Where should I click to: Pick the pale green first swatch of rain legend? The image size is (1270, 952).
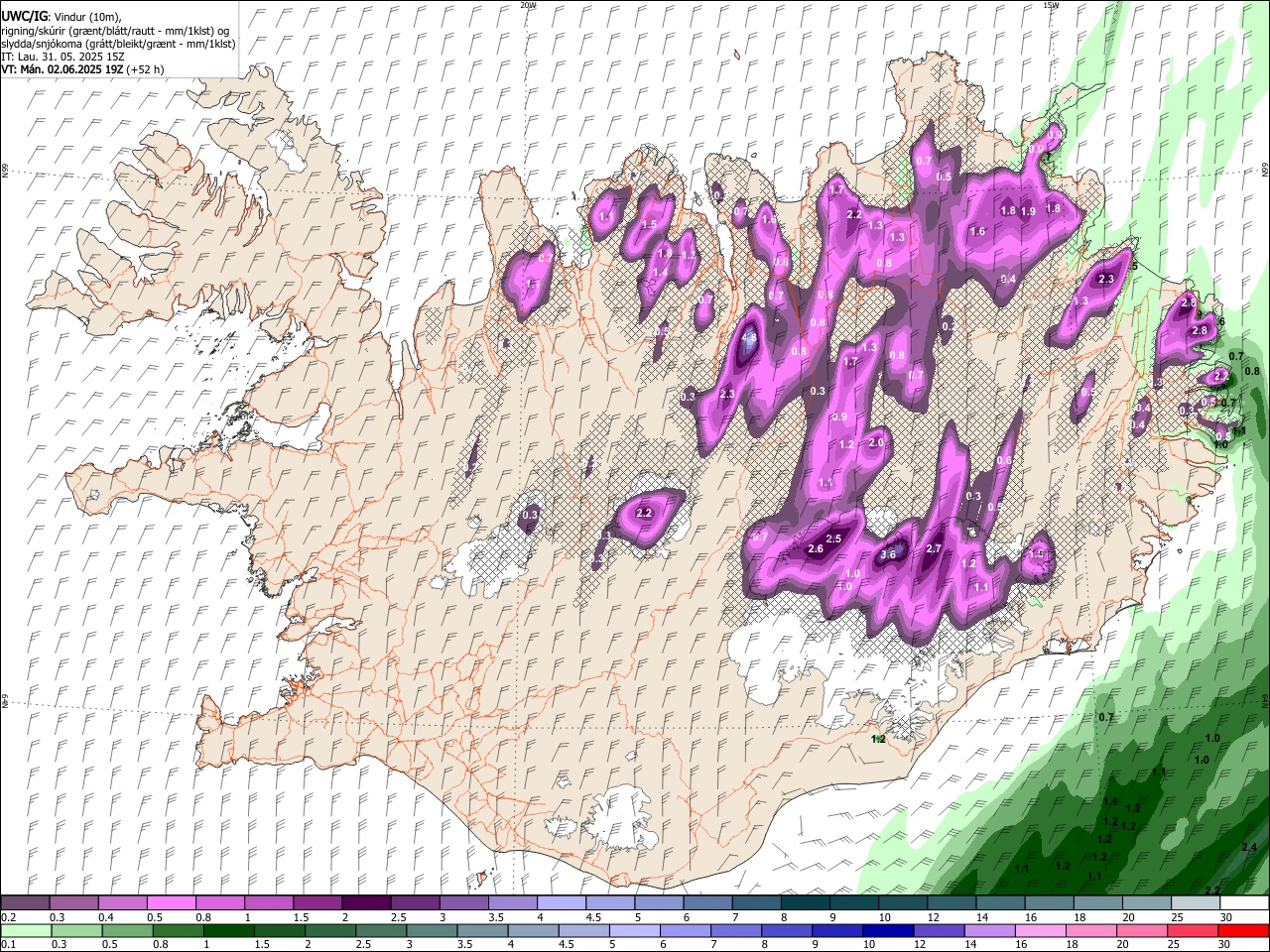click(x=25, y=931)
